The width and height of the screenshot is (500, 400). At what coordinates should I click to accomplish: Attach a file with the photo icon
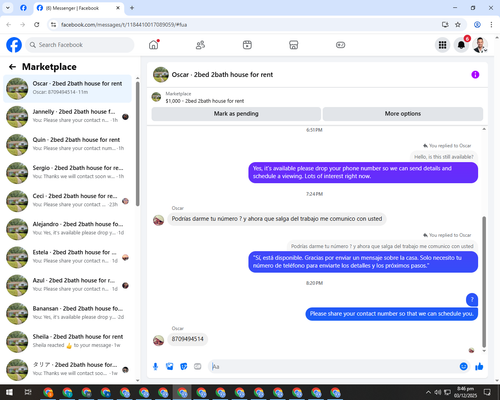tap(170, 367)
